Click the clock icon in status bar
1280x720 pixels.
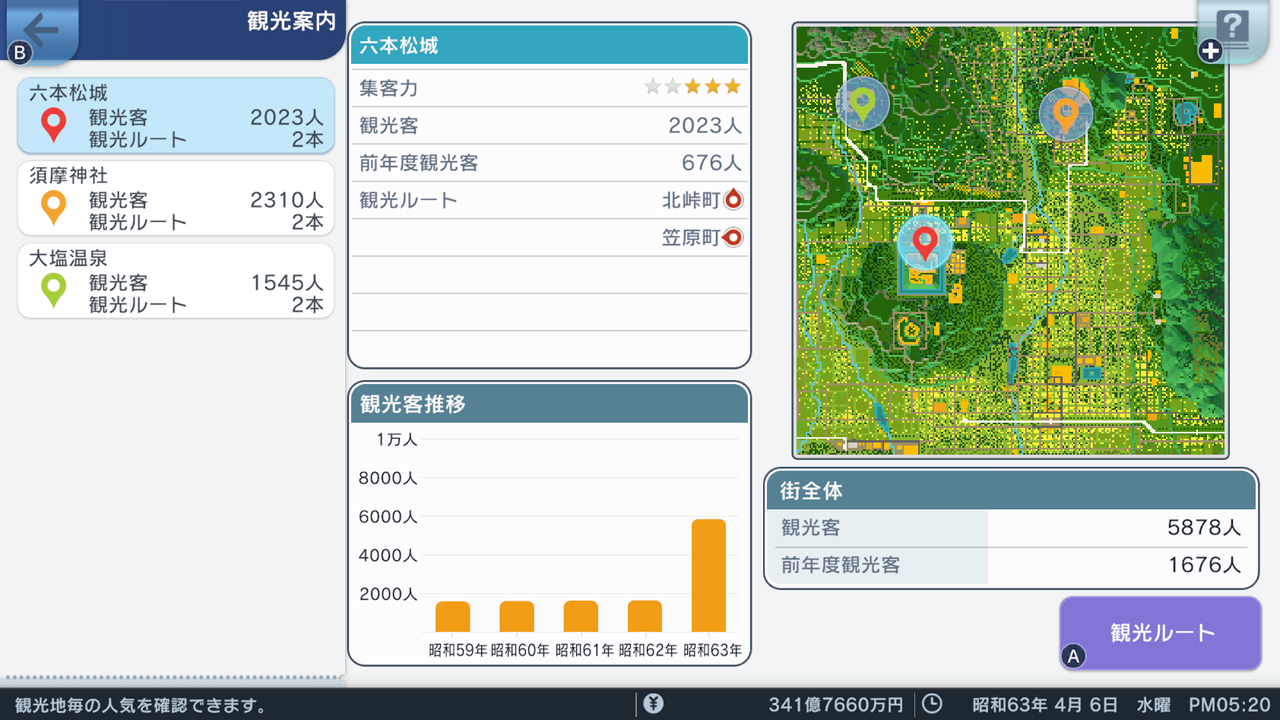point(931,704)
